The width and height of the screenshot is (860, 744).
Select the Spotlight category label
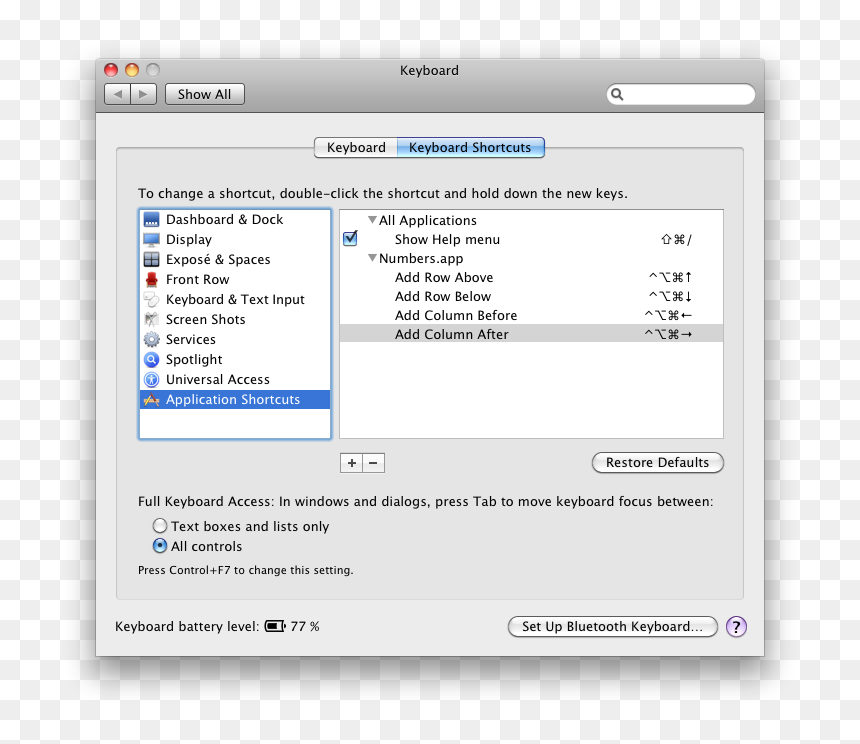click(x=194, y=360)
